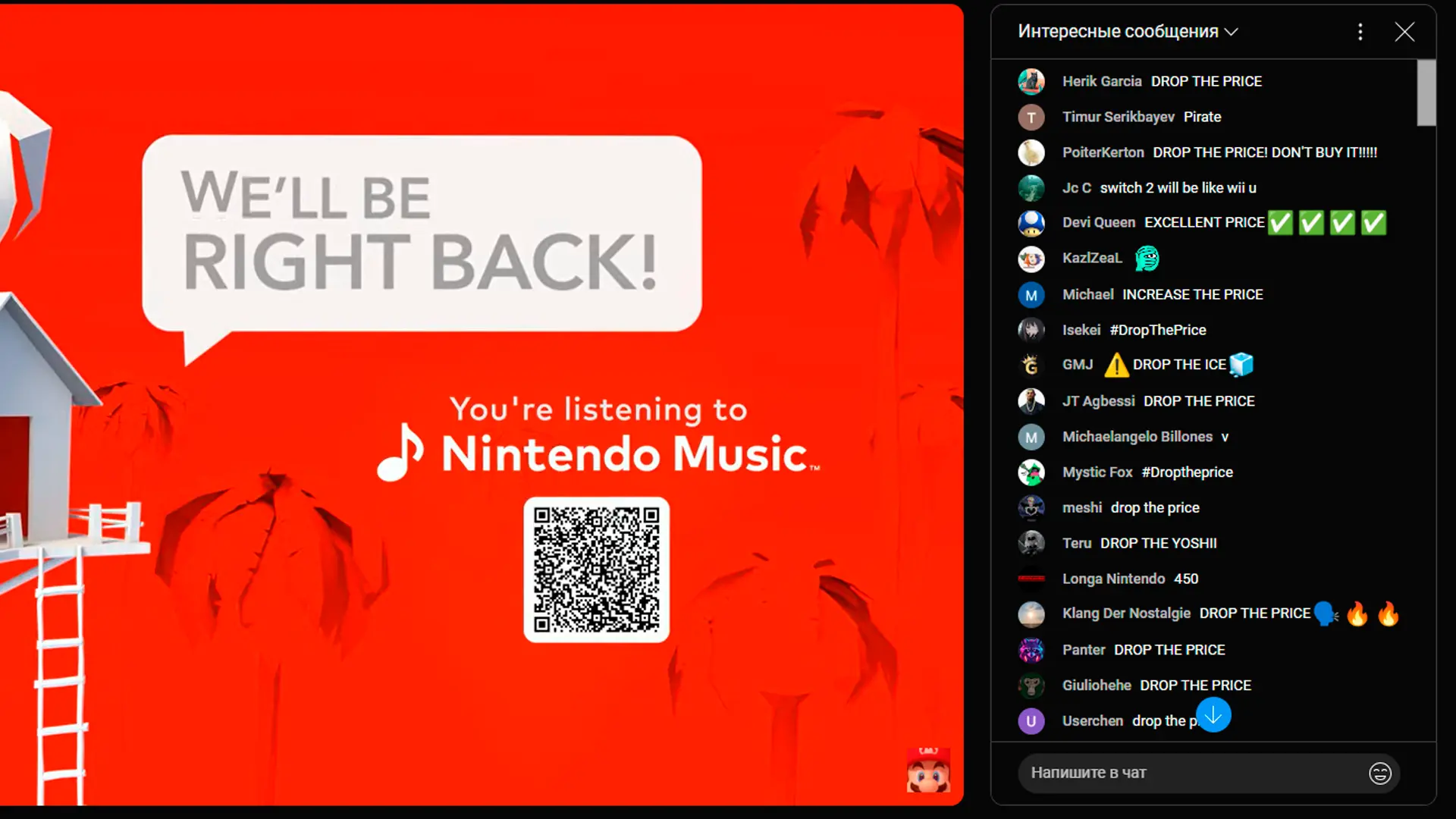Click the message 'INCREASE THE PRICE'
This screenshot has width=1456, height=819.
click(x=1193, y=294)
